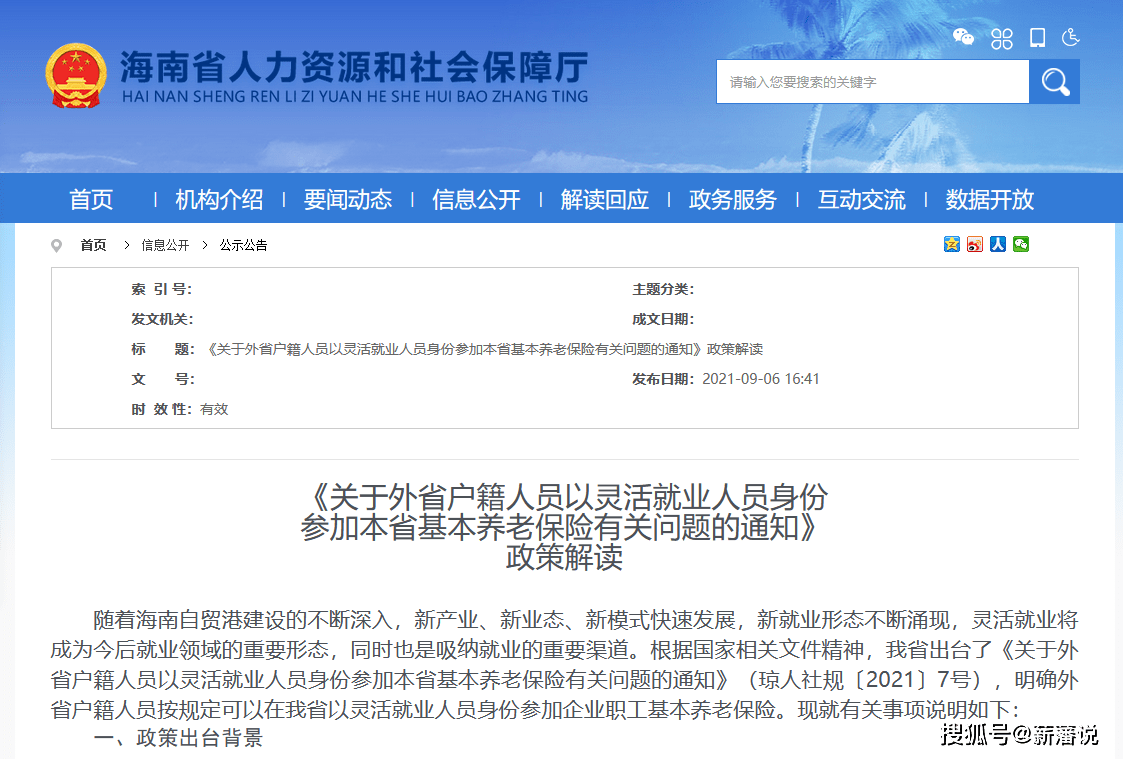Image resolution: width=1123 pixels, height=759 pixels.
Task: Open 互动交流 in the navigation bar
Action: [862, 199]
